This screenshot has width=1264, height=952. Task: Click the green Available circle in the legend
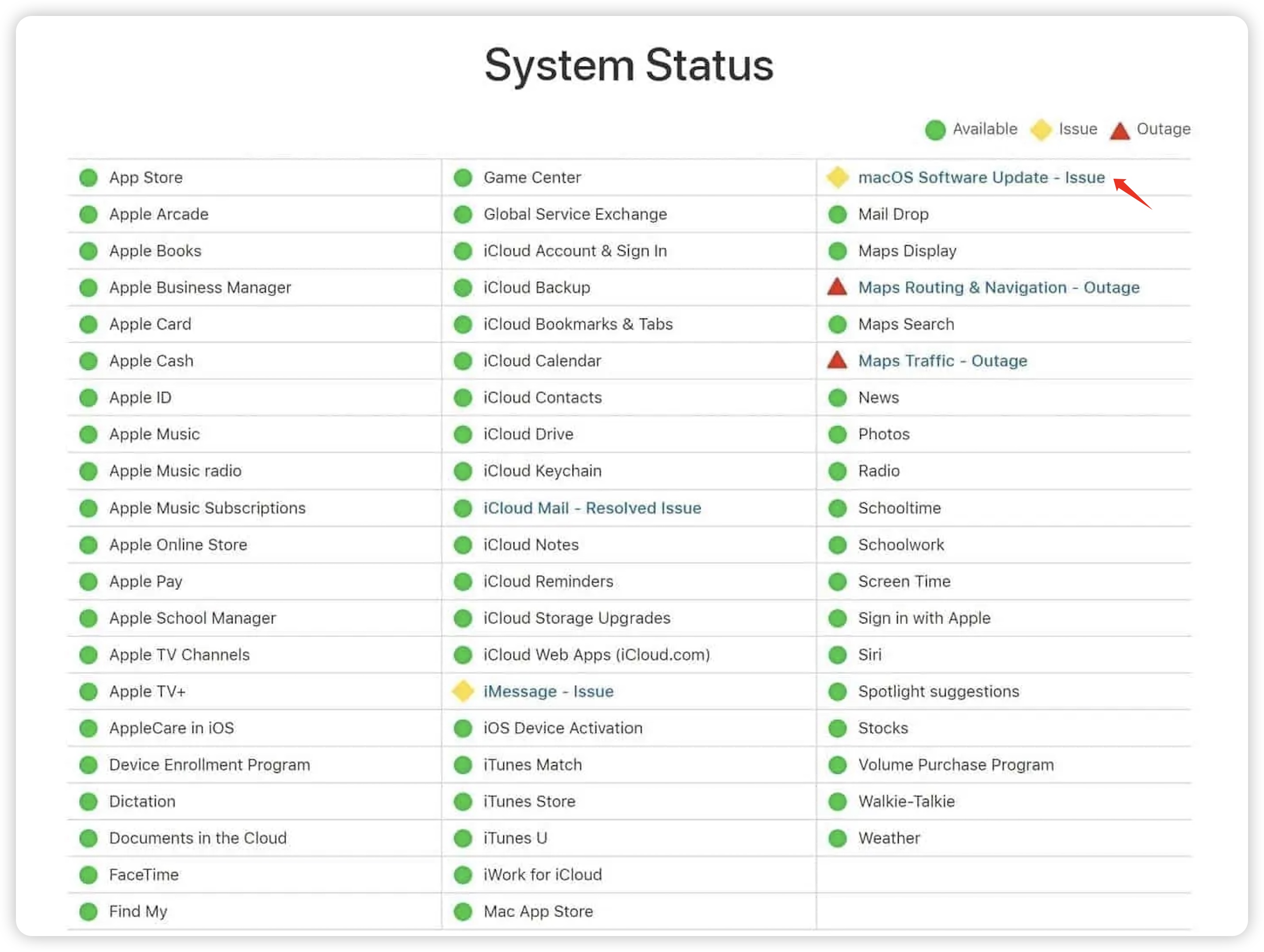[935, 130]
